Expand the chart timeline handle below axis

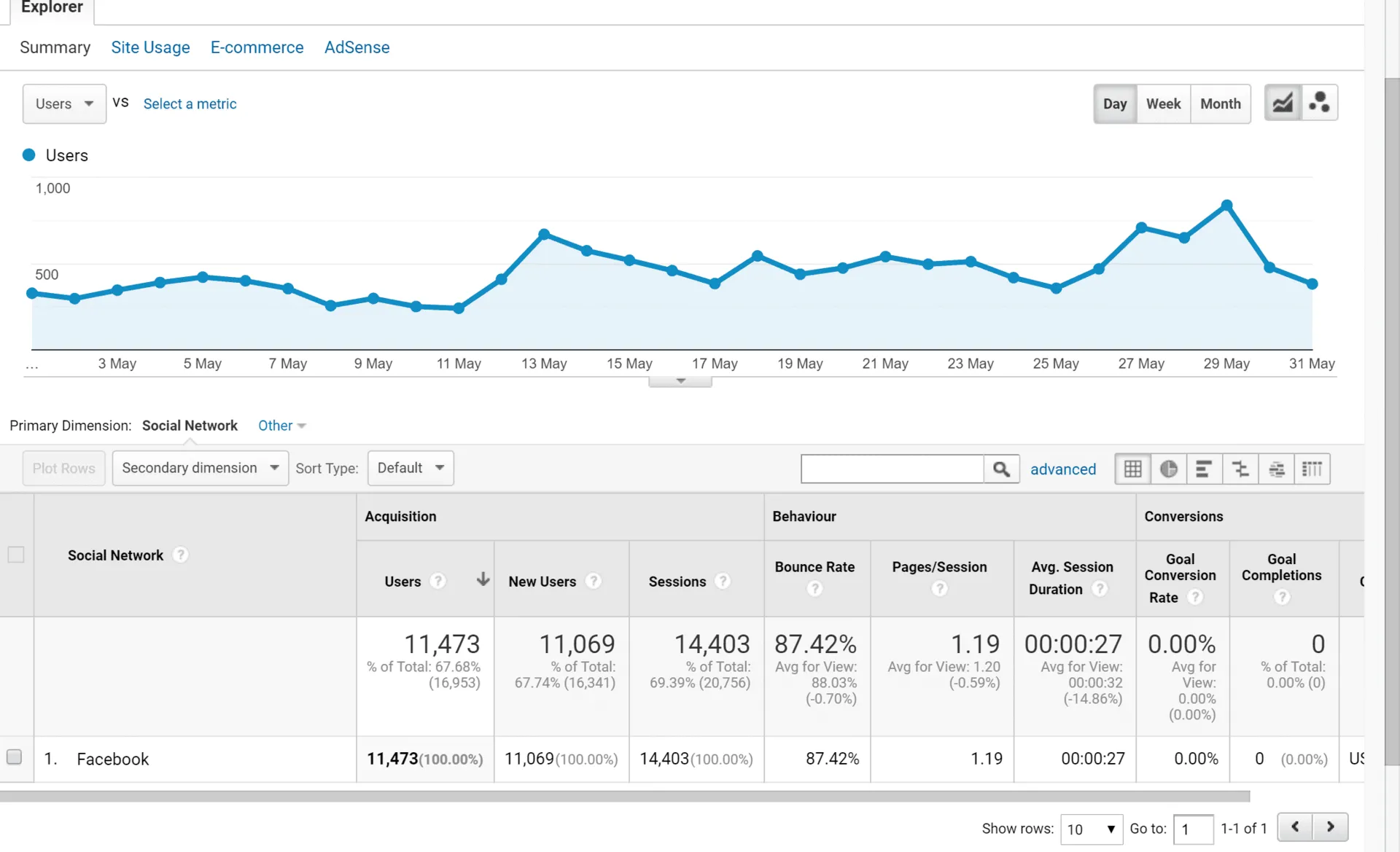[680, 381]
